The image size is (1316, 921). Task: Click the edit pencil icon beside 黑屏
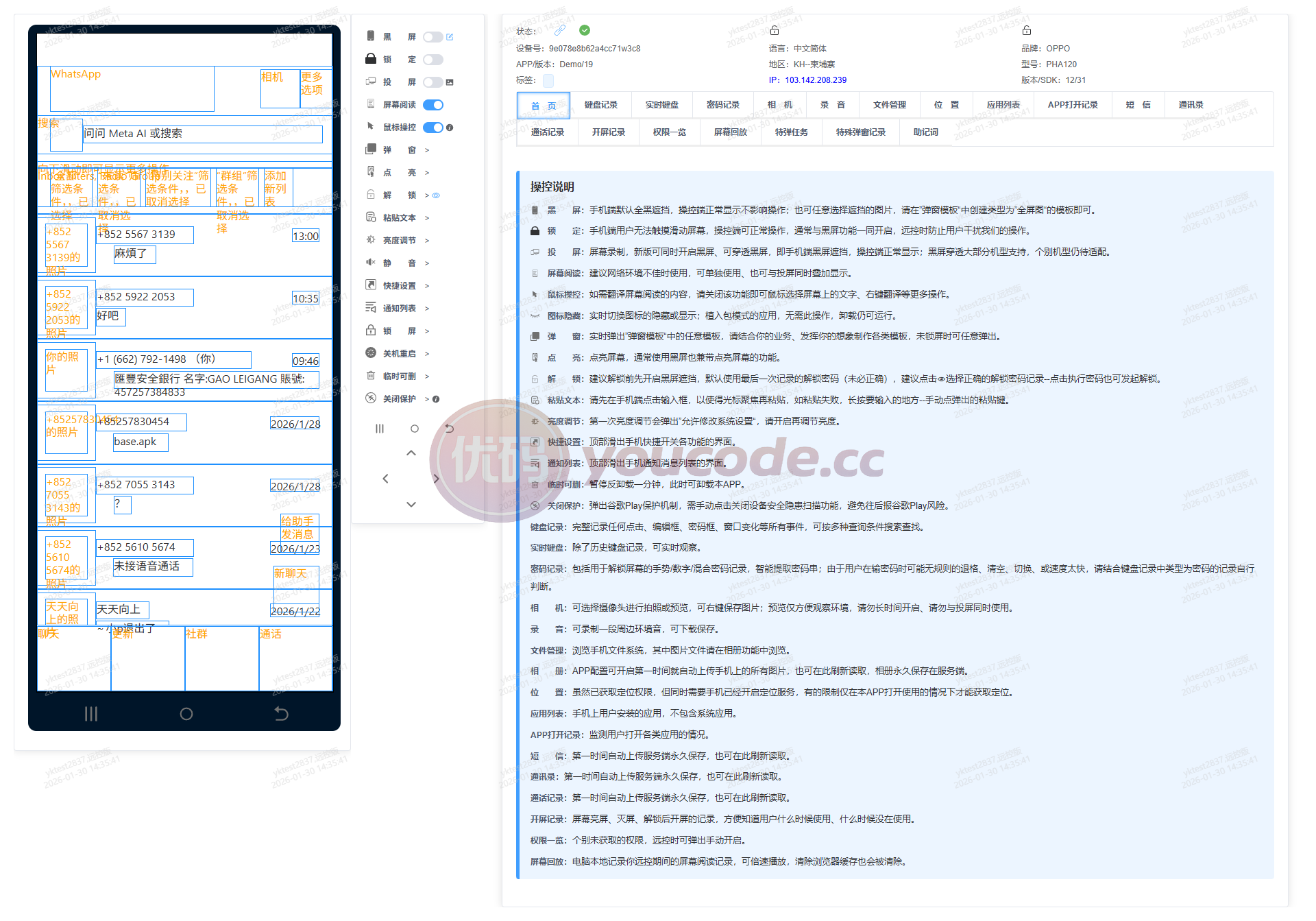coord(450,37)
